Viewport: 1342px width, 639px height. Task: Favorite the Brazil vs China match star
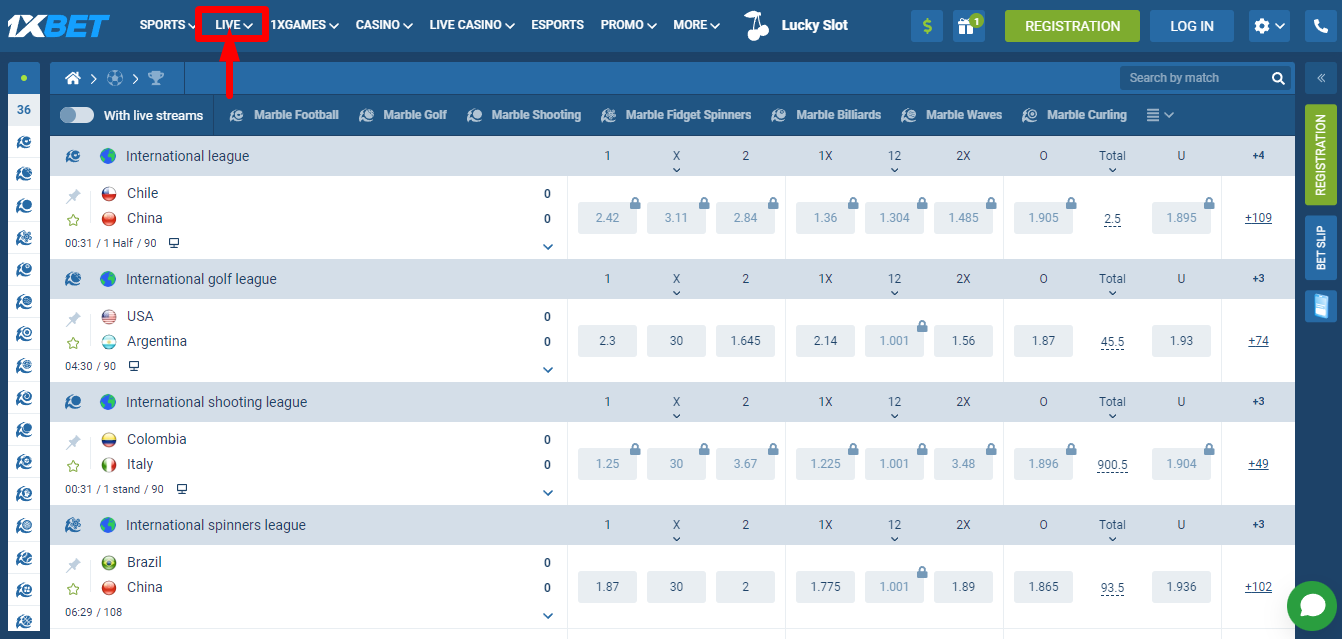(x=73, y=589)
